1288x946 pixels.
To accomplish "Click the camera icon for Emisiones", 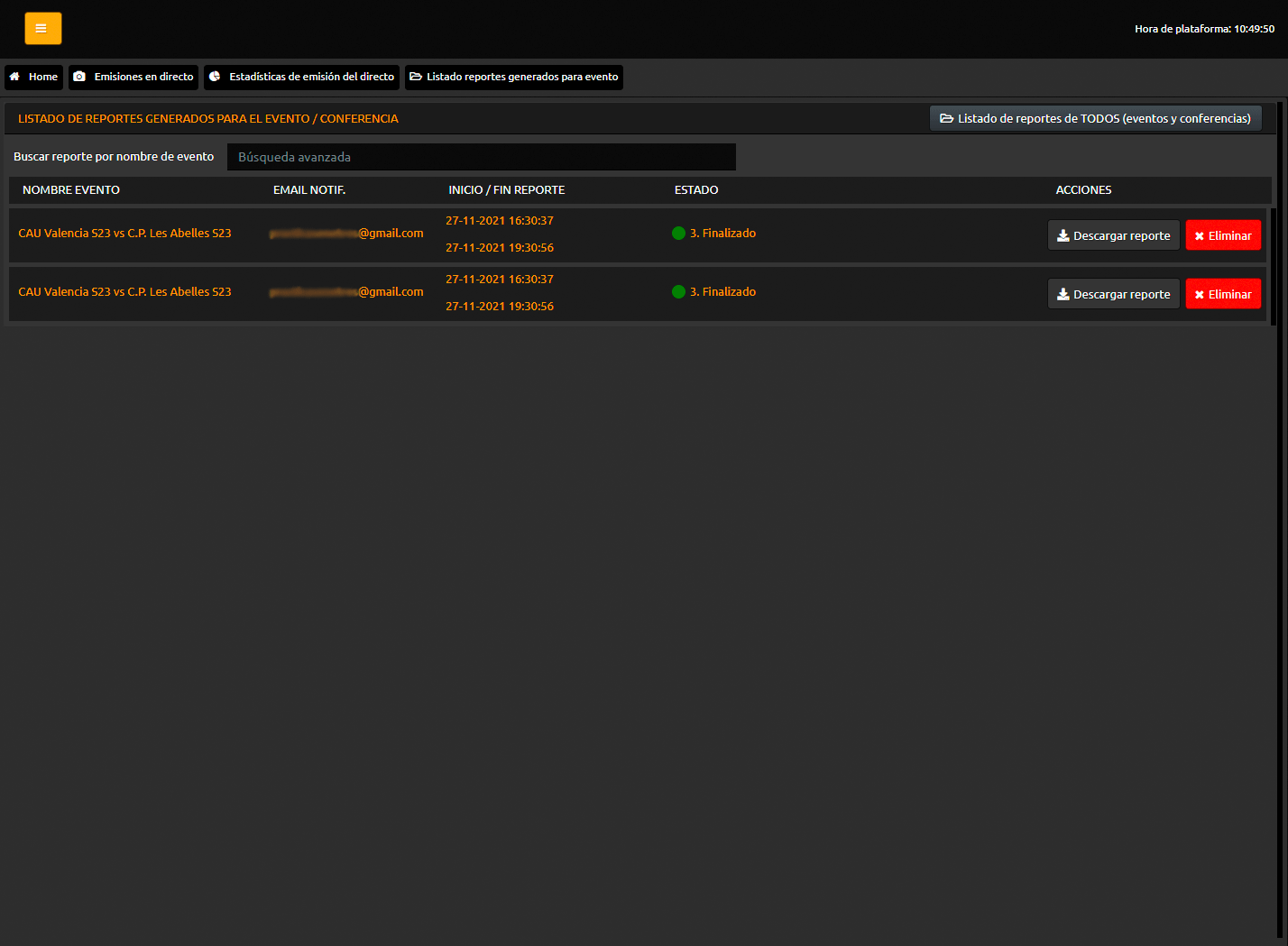I will 79,77.
